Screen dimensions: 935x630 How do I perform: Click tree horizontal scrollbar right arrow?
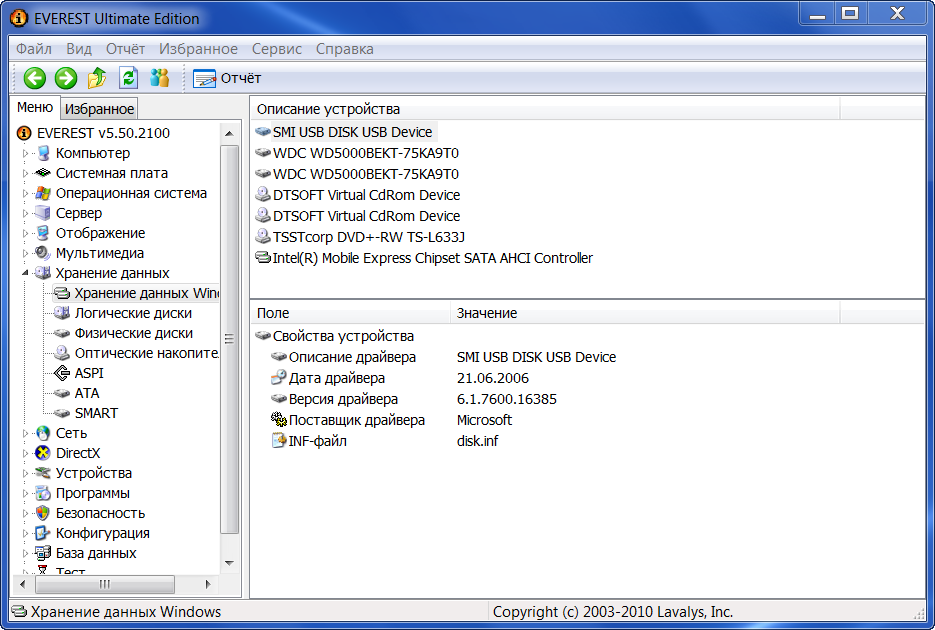pos(208,584)
